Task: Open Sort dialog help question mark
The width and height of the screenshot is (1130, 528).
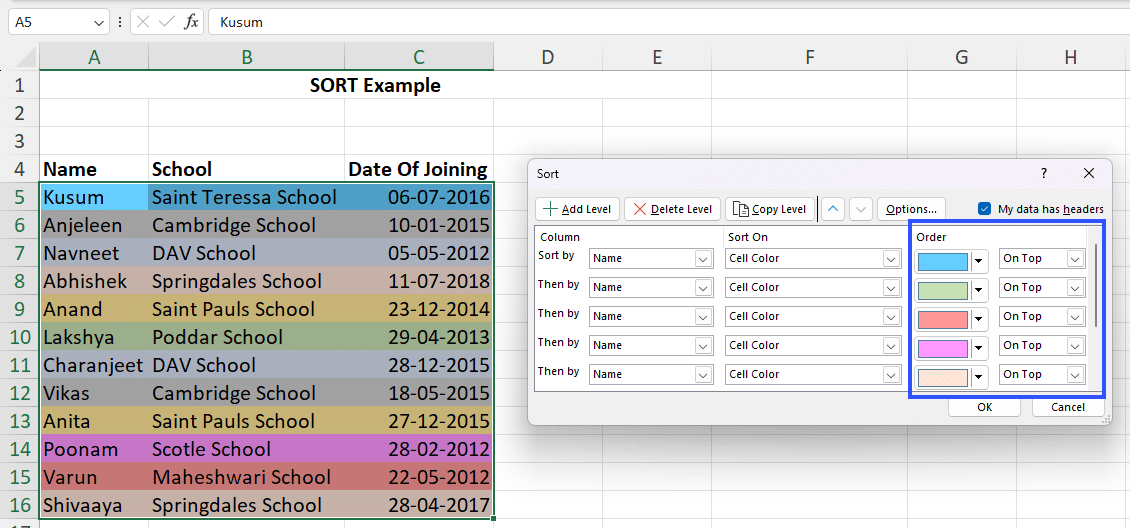Action: [x=1044, y=173]
